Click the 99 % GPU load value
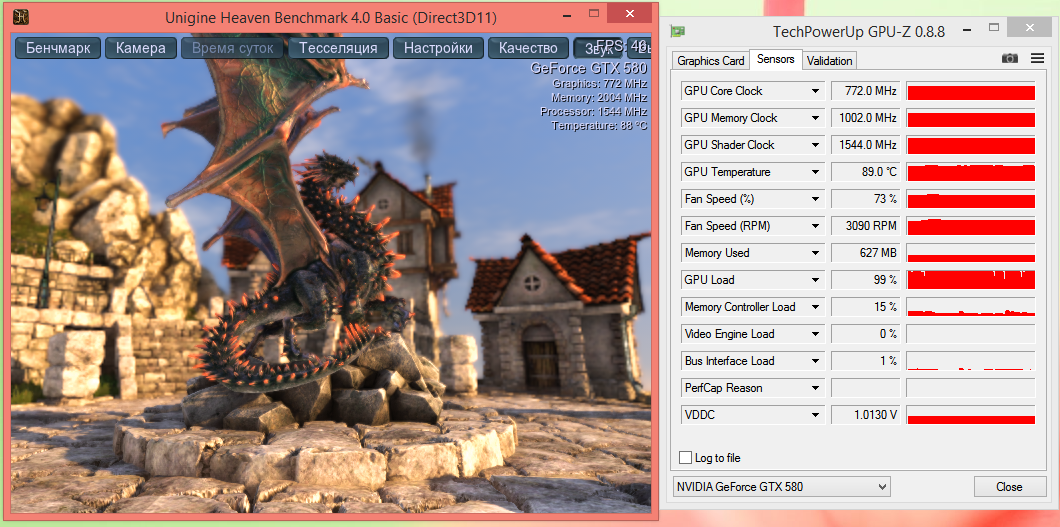 (x=866, y=280)
